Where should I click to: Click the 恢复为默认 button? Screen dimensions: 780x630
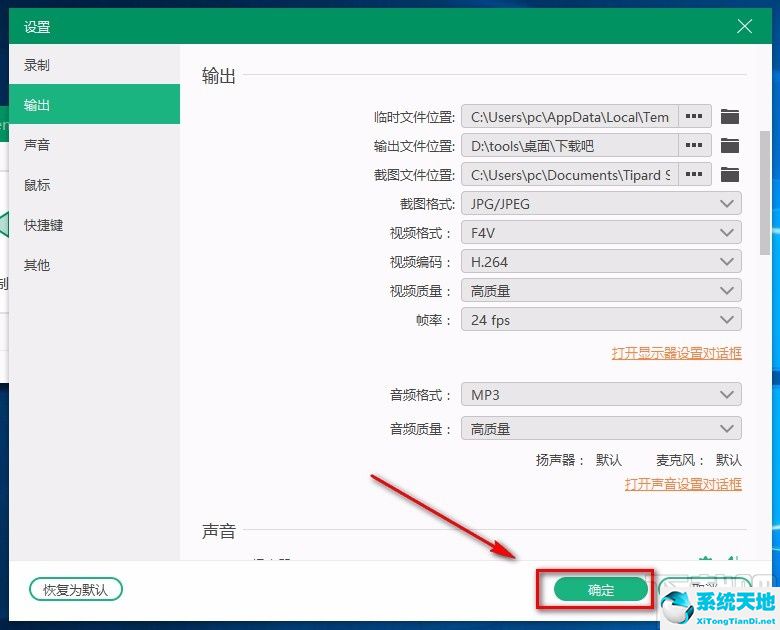coord(76,590)
